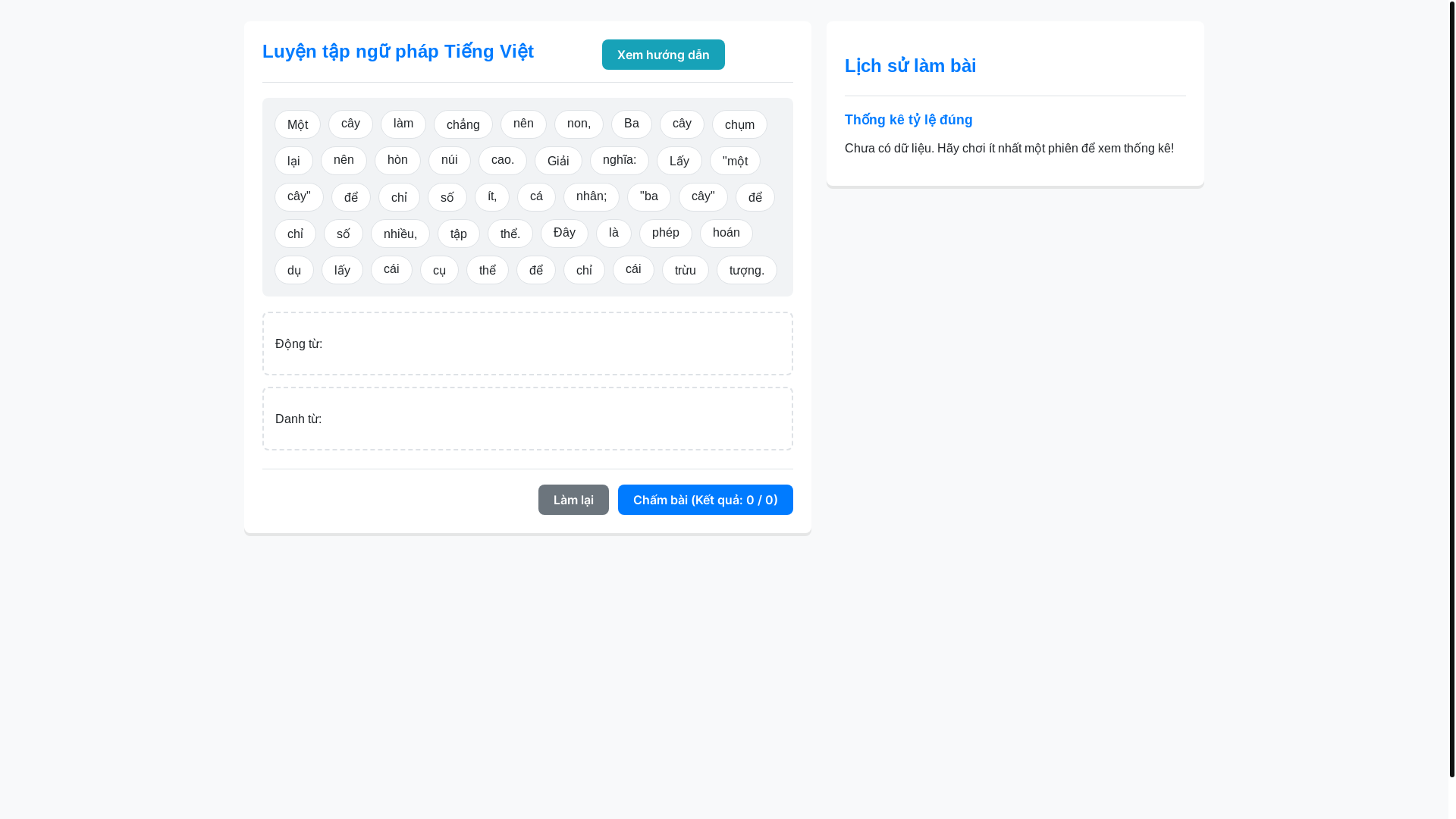Select the word chip 'dụ'
This screenshot has height=819, width=1456.
(294, 270)
